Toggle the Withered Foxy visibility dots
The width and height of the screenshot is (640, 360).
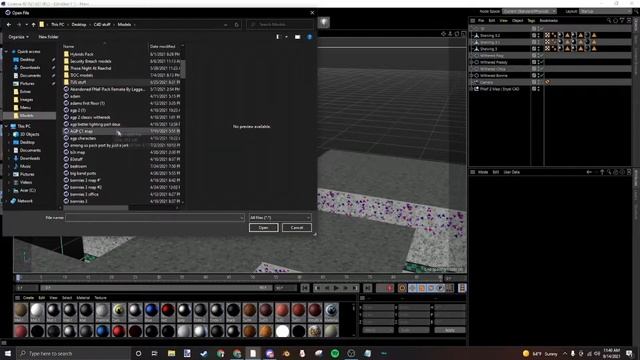[538, 56]
